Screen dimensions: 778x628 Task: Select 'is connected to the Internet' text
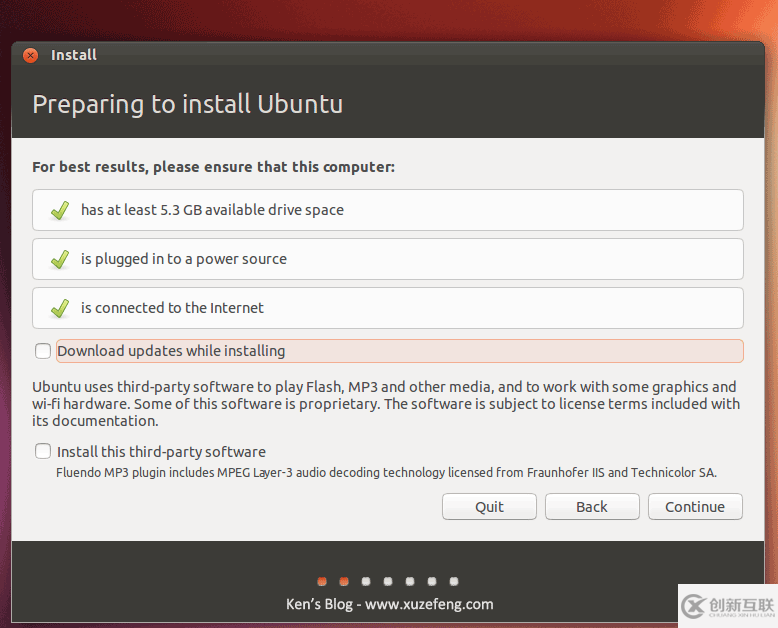[x=172, y=308]
